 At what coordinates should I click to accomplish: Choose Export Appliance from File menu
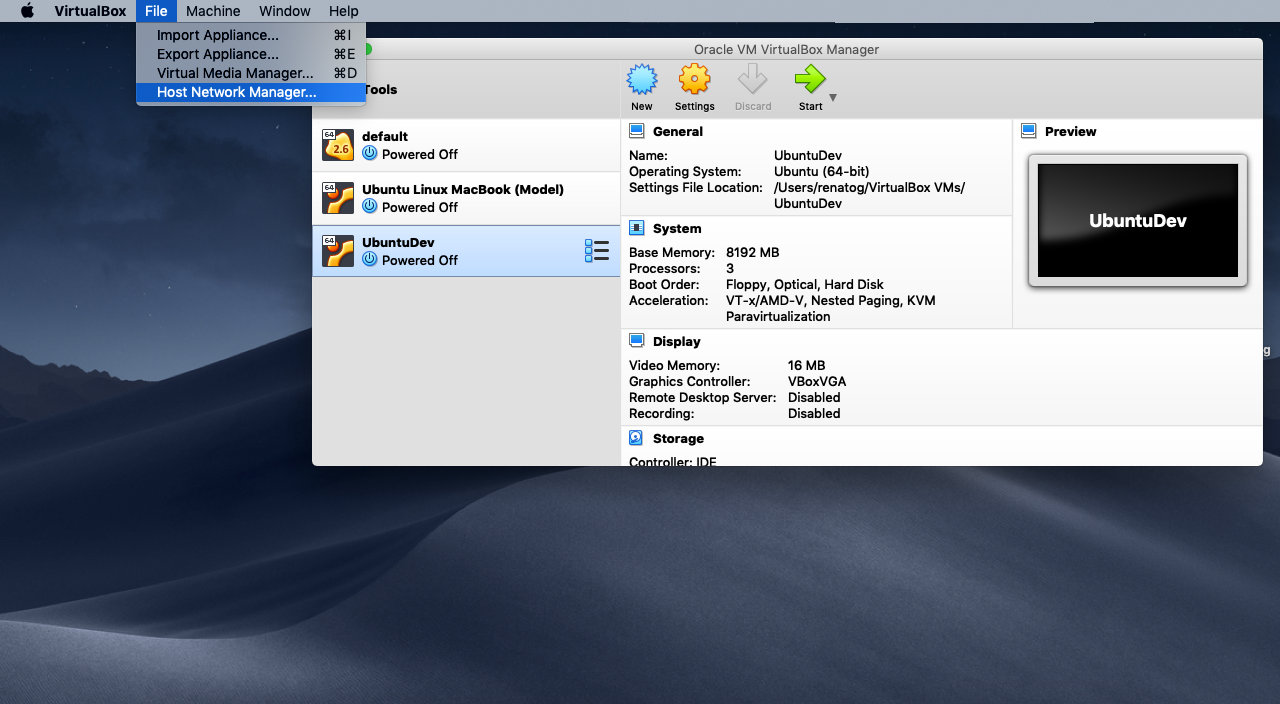251,54
